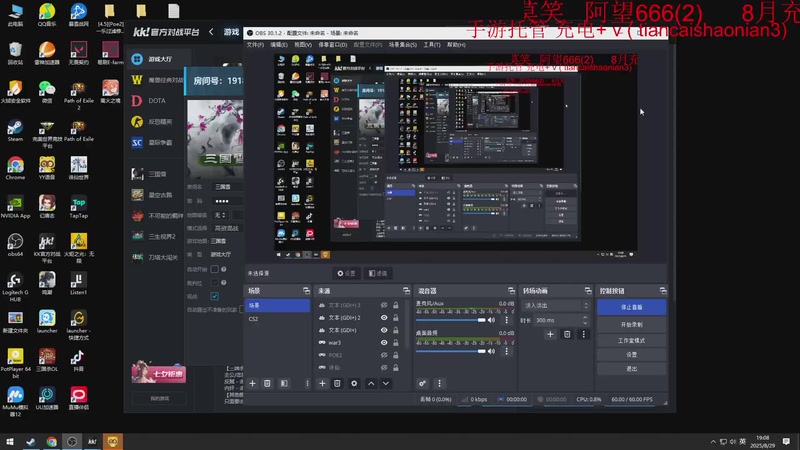This screenshot has height=450, width=800.
Task: Open transition properties three-dot menu
Action: tap(583, 335)
